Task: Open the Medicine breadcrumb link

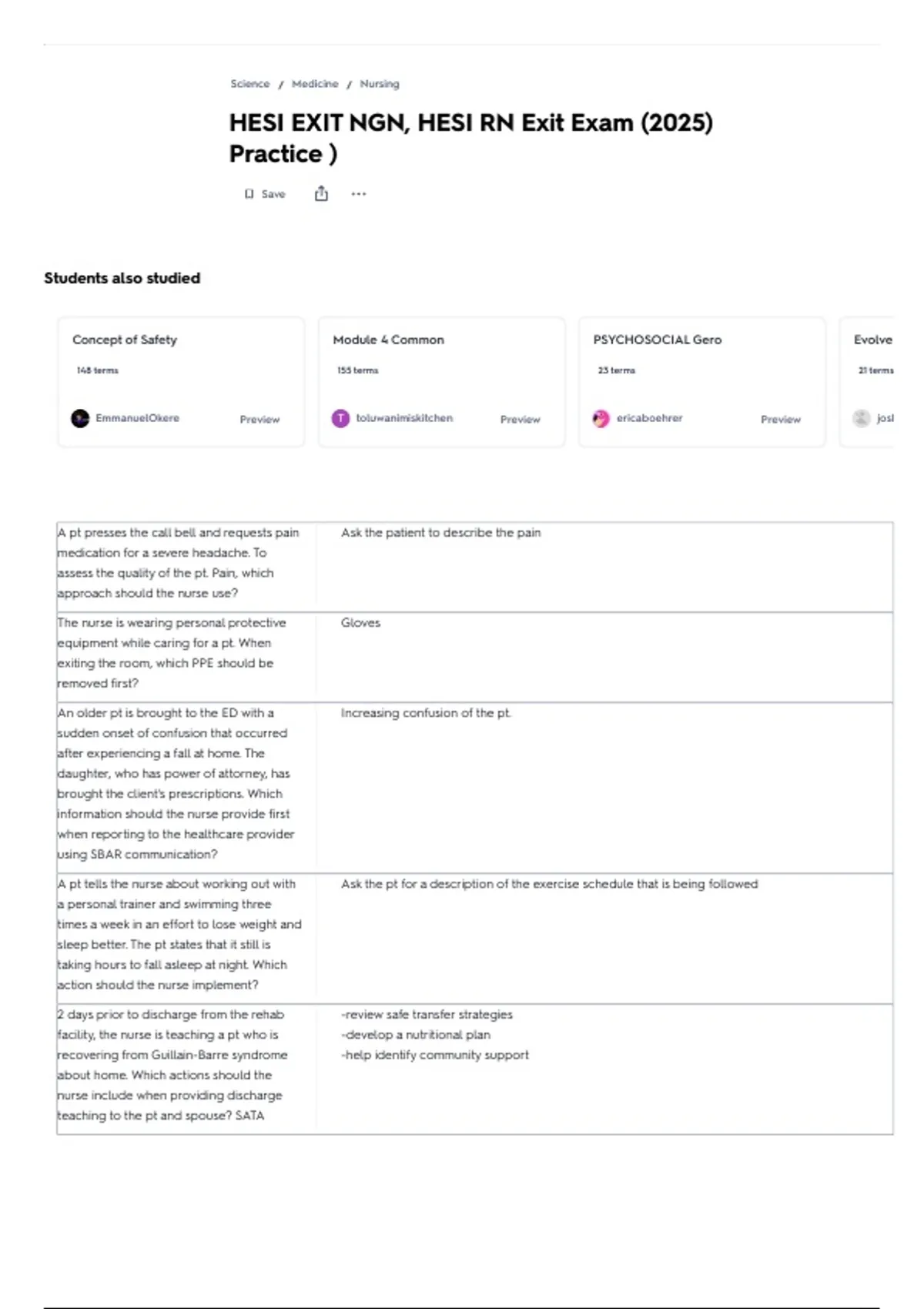Action: 314,84
